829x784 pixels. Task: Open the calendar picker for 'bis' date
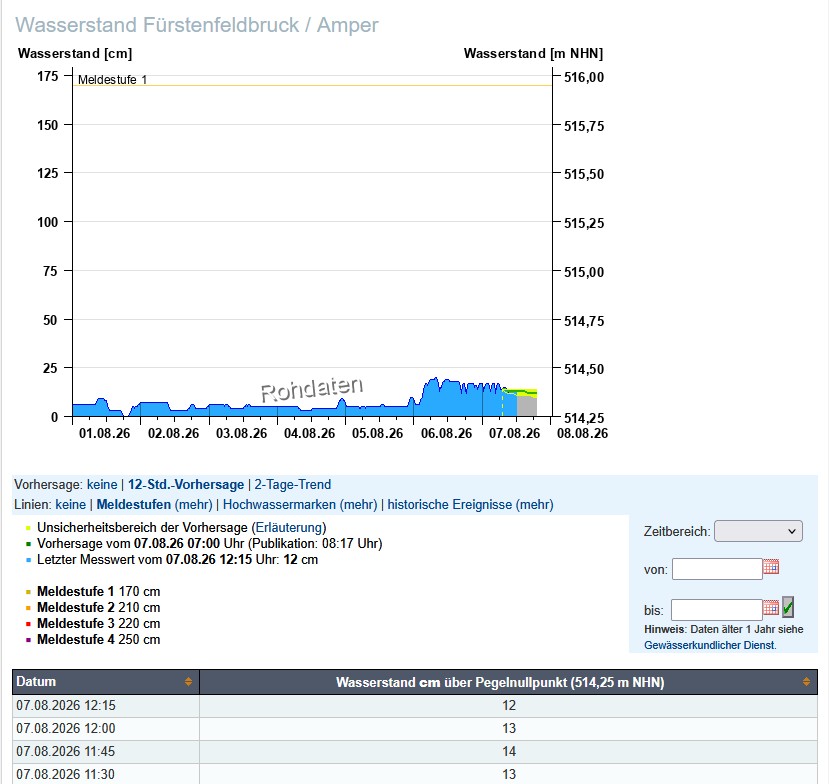(771, 608)
